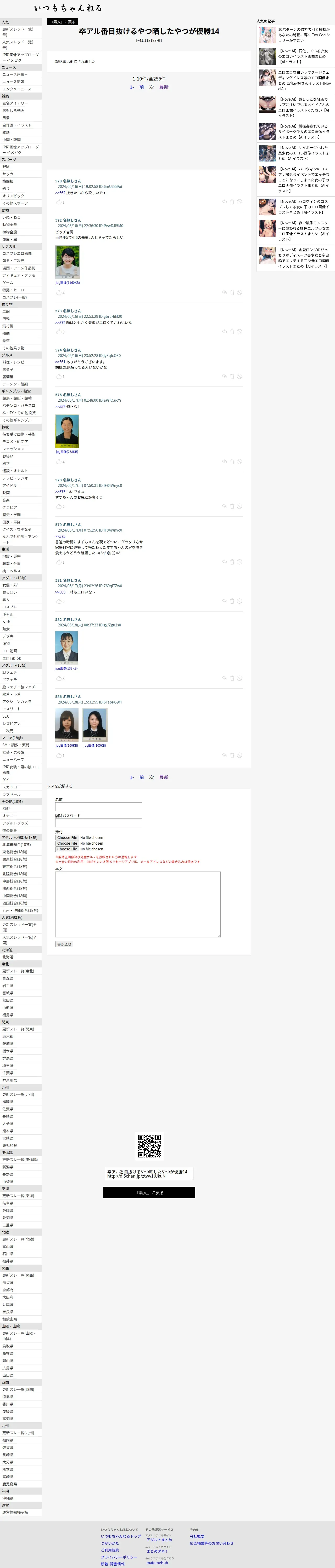
Task: Open footer いつもちゃんねるトップ link
Action: click(x=121, y=1536)
